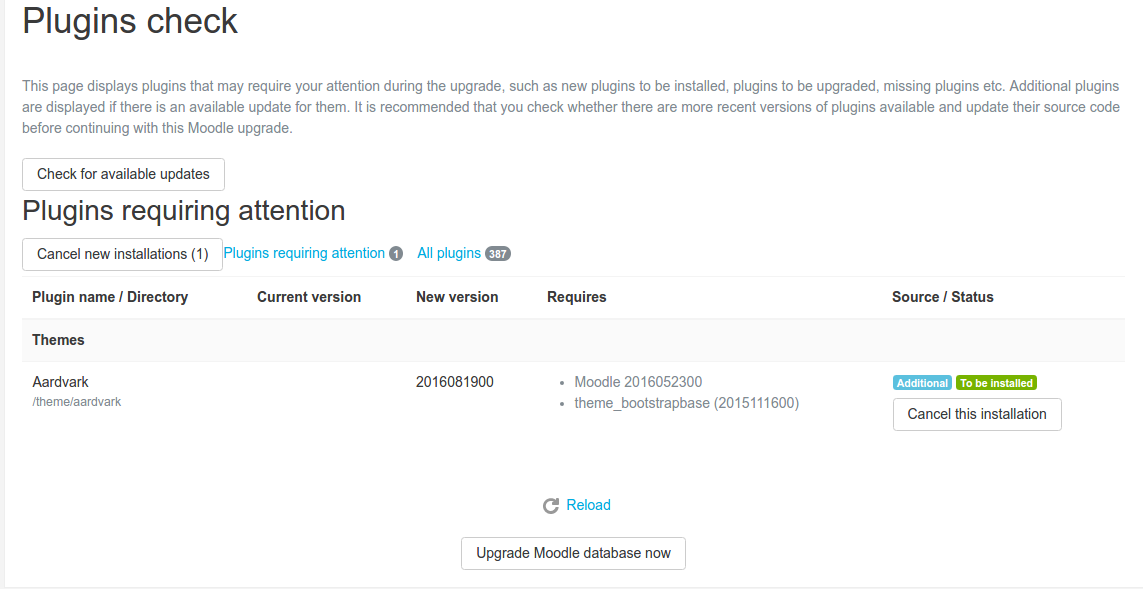
Task: Click the green To be installed label
Action: [x=996, y=383]
